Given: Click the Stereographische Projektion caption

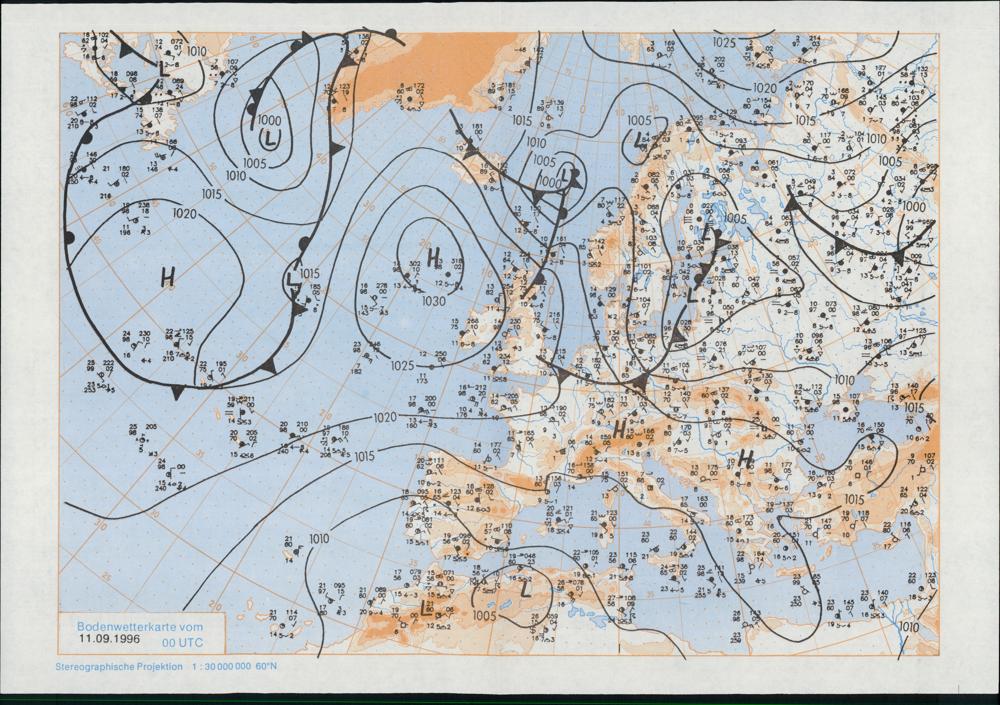Looking at the screenshot, I should [x=119, y=666].
